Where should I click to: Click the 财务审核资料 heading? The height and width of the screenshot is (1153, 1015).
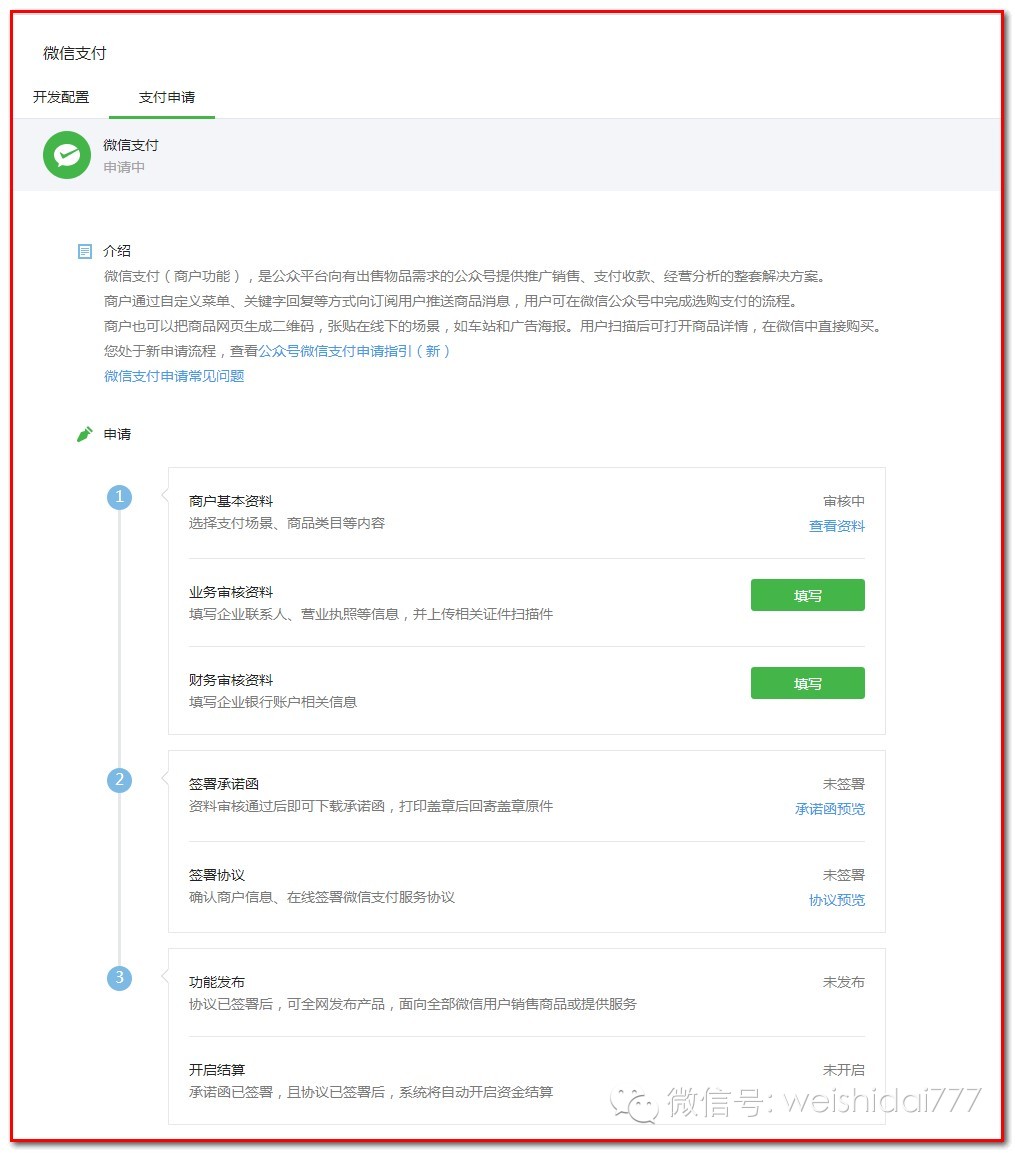[x=231, y=680]
